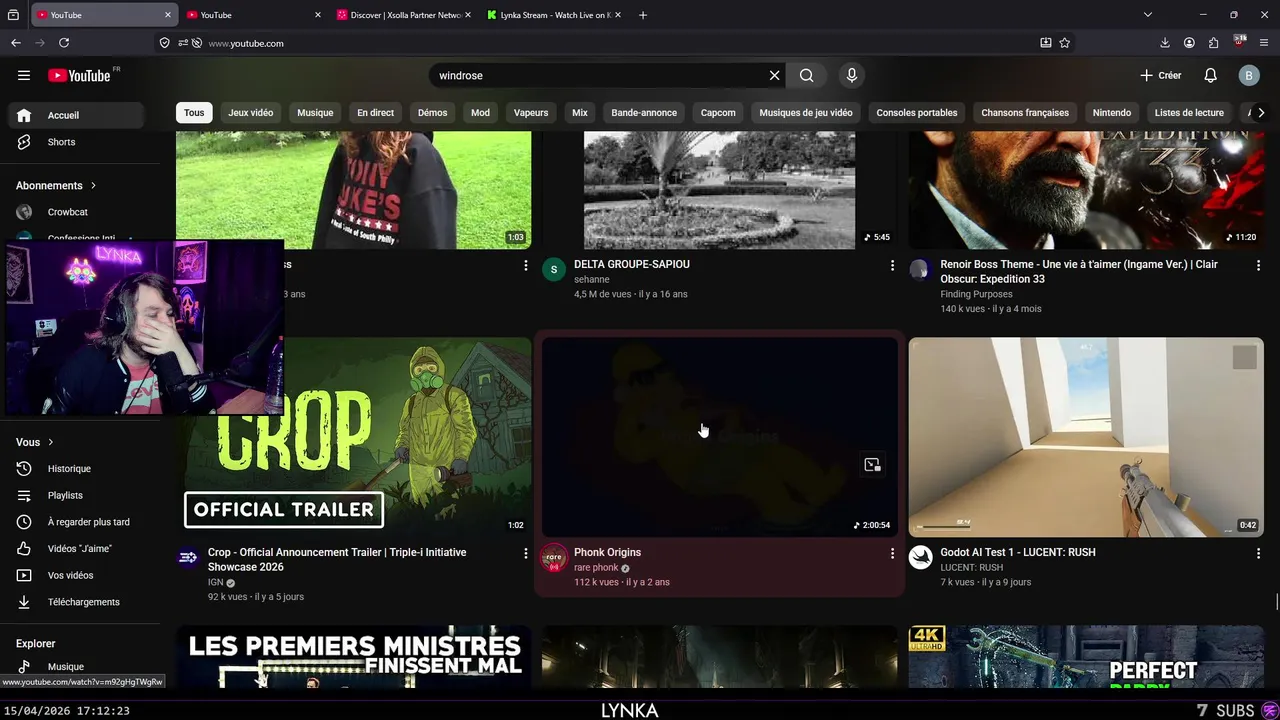This screenshot has height=720, width=1280.
Task: Click the LUCENT: RUSH channel avatar
Action: (x=920, y=558)
